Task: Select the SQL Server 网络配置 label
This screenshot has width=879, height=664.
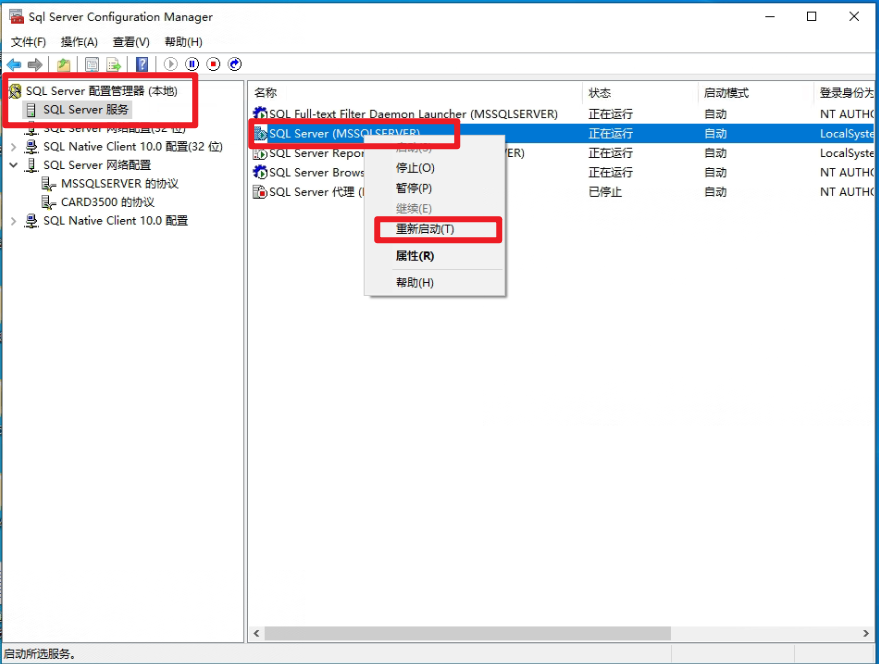Action: pyautogui.click(x=97, y=165)
